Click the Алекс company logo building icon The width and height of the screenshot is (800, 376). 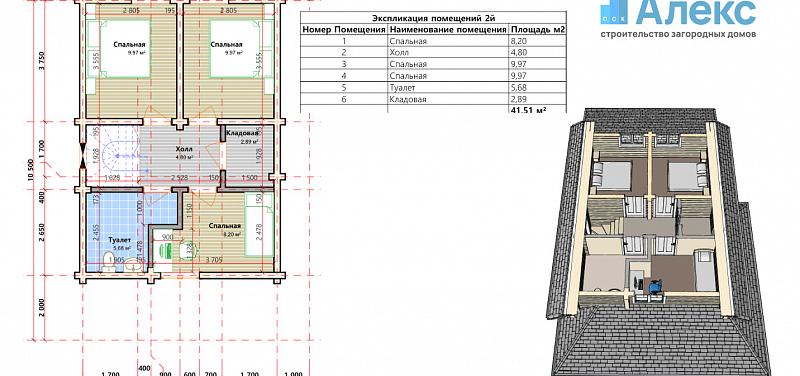(x=614, y=12)
